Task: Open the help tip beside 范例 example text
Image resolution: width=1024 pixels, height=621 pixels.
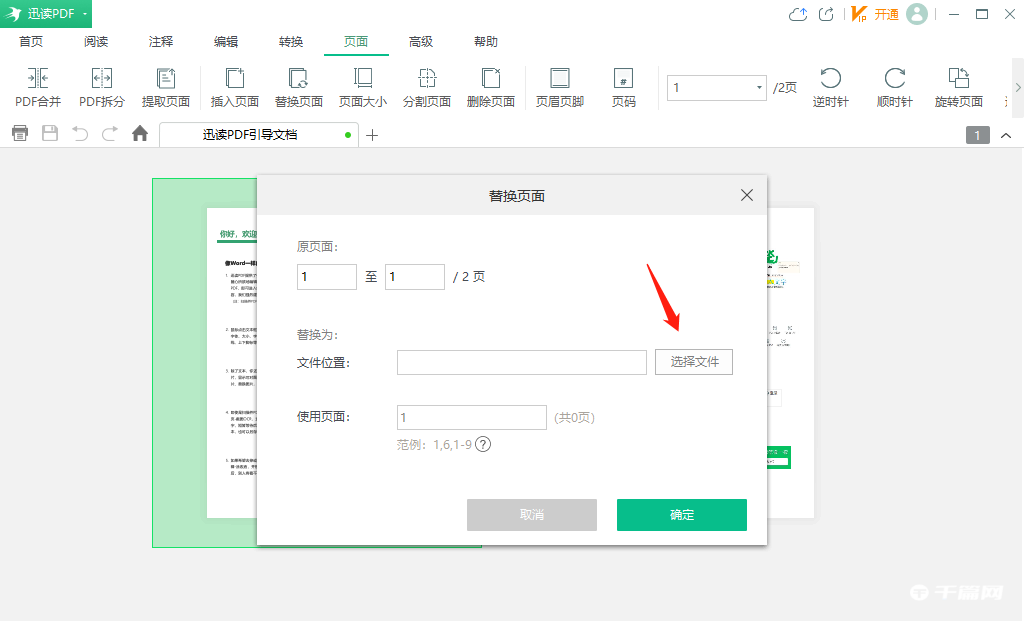Action: tap(483, 444)
